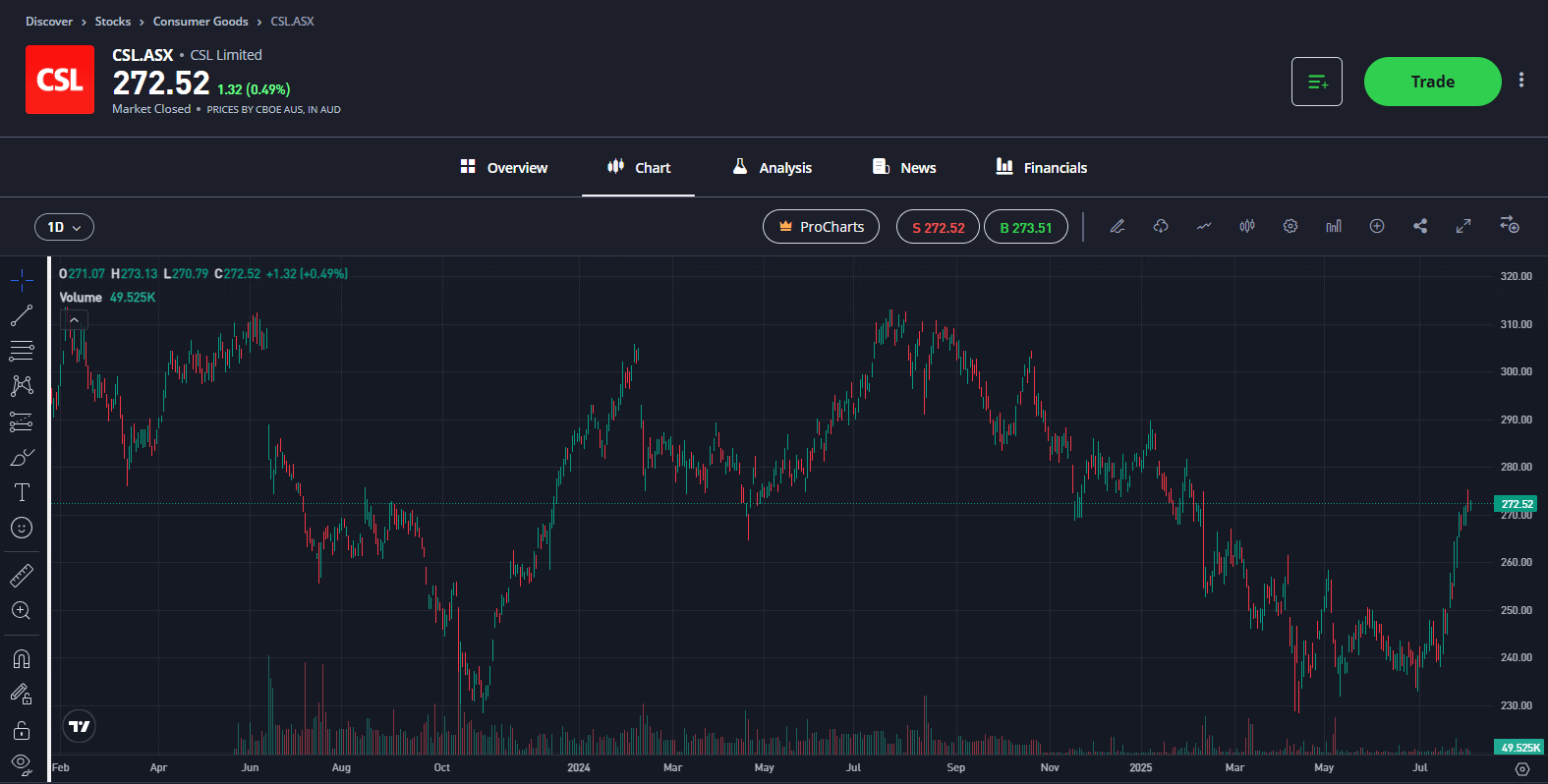Image resolution: width=1548 pixels, height=784 pixels.
Task: Click the drawing pencil icon in toolbar
Action: pos(1118,227)
